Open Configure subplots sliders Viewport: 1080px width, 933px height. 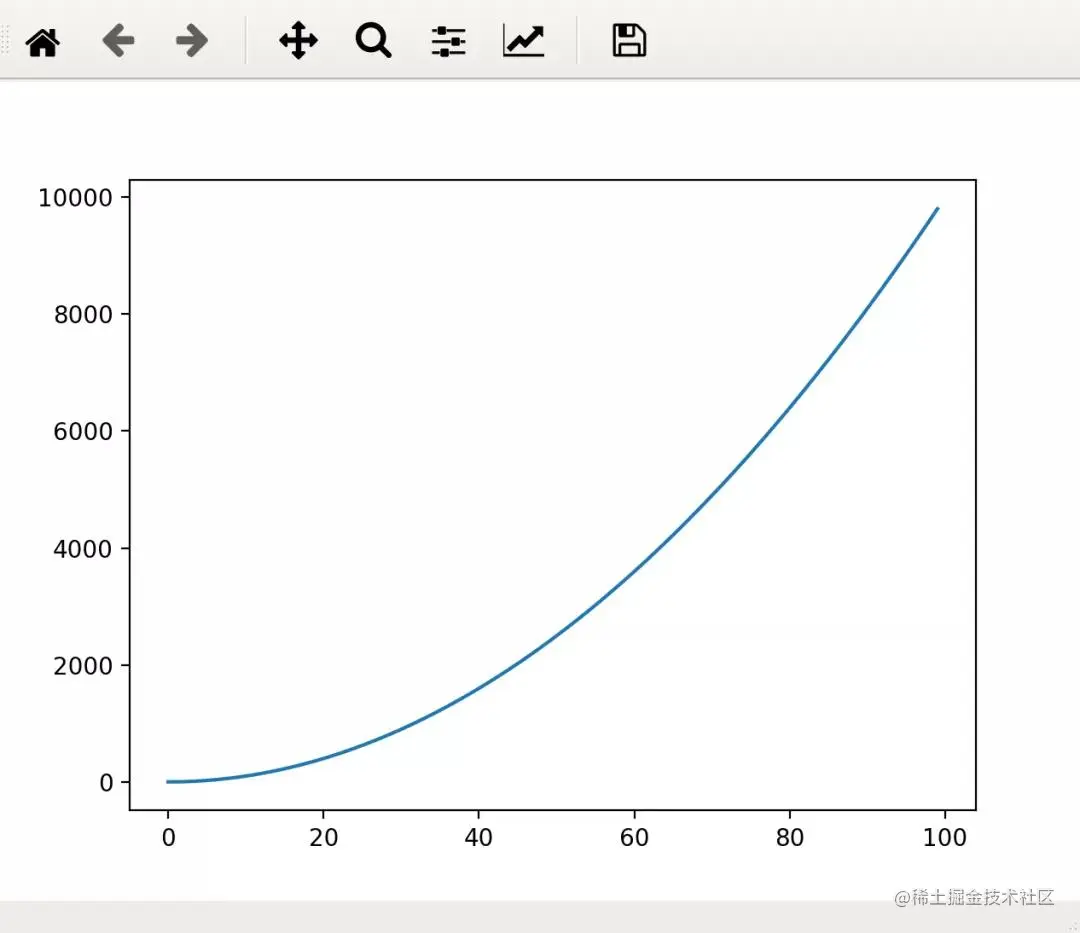448,41
